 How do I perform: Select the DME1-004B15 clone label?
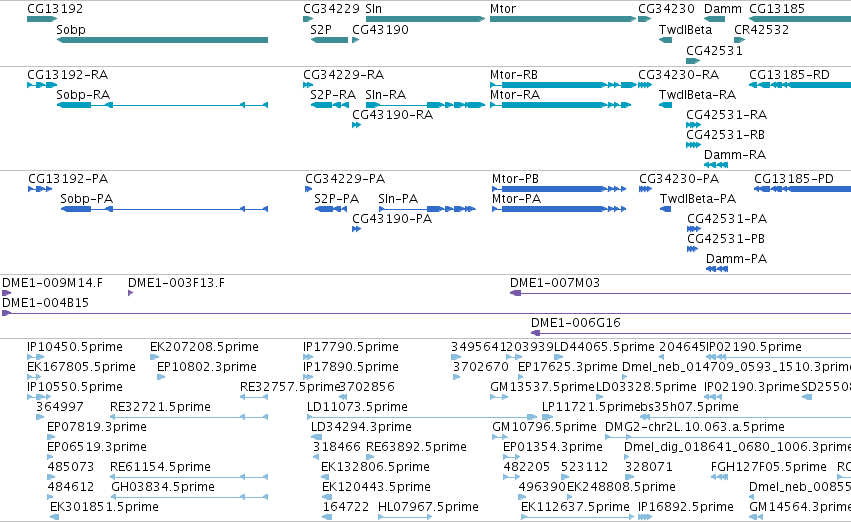click(x=46, y=303)
